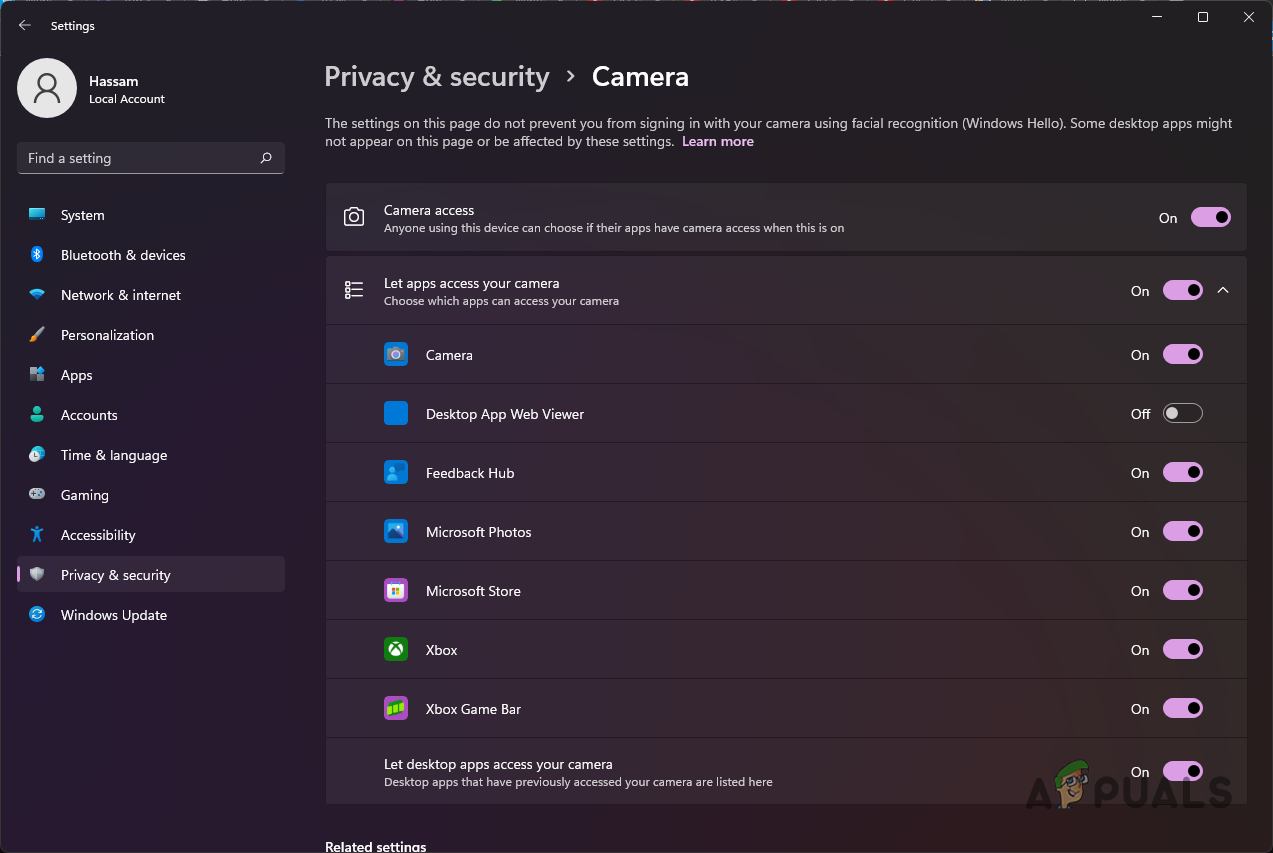Image resolution: width=1273 pixels, height=853 pixels.
Task: Click the camera icon beside Camera access
Action: [x=354, y=216]
